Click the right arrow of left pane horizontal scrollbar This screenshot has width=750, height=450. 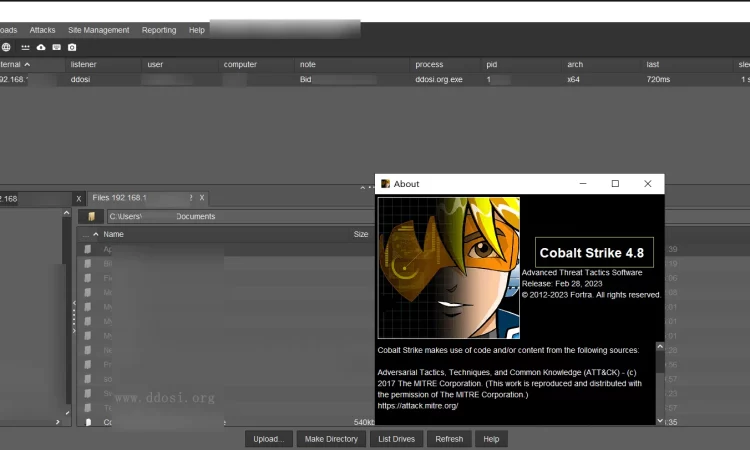click(x=57, y=422)
